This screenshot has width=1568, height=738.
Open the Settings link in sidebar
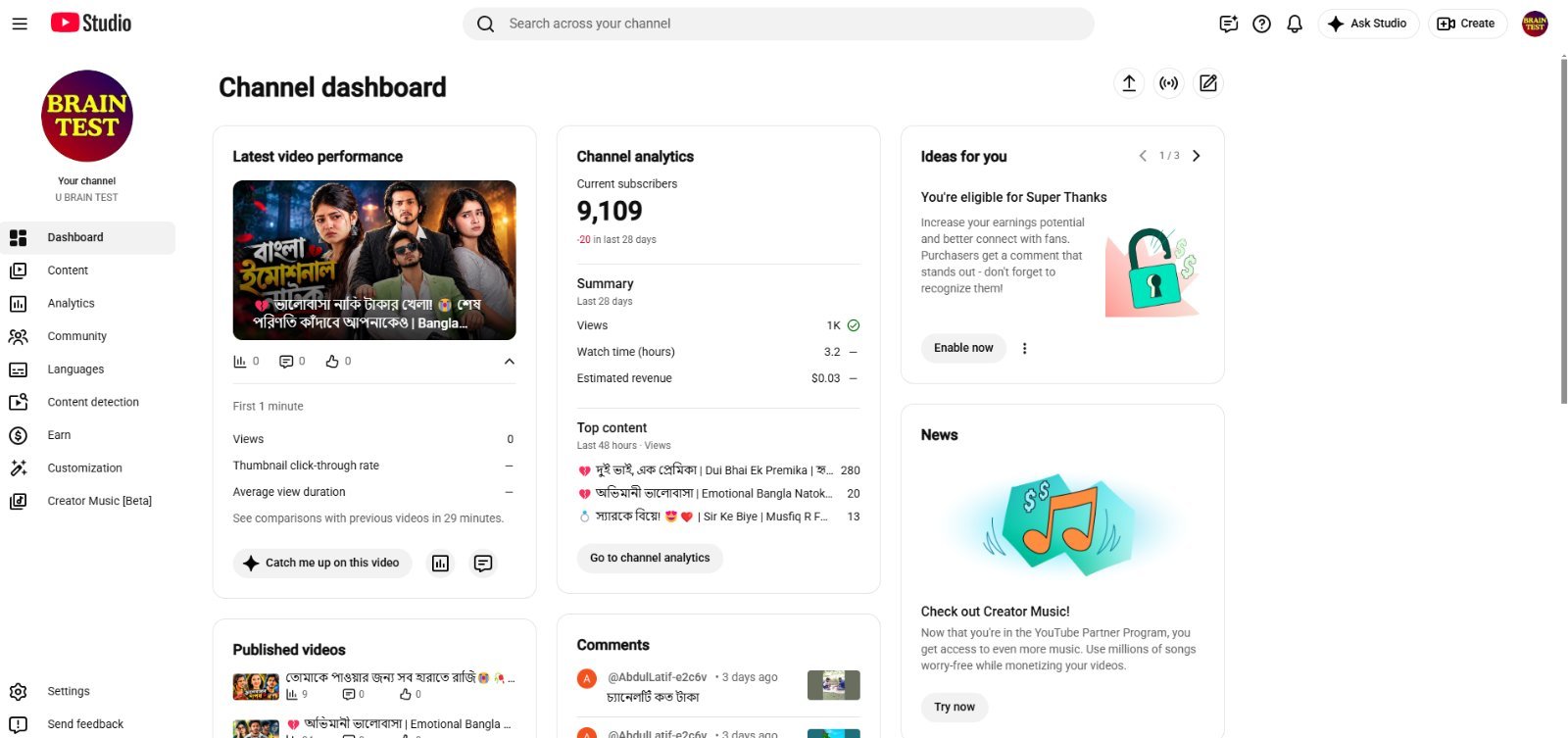pos(88,691)
